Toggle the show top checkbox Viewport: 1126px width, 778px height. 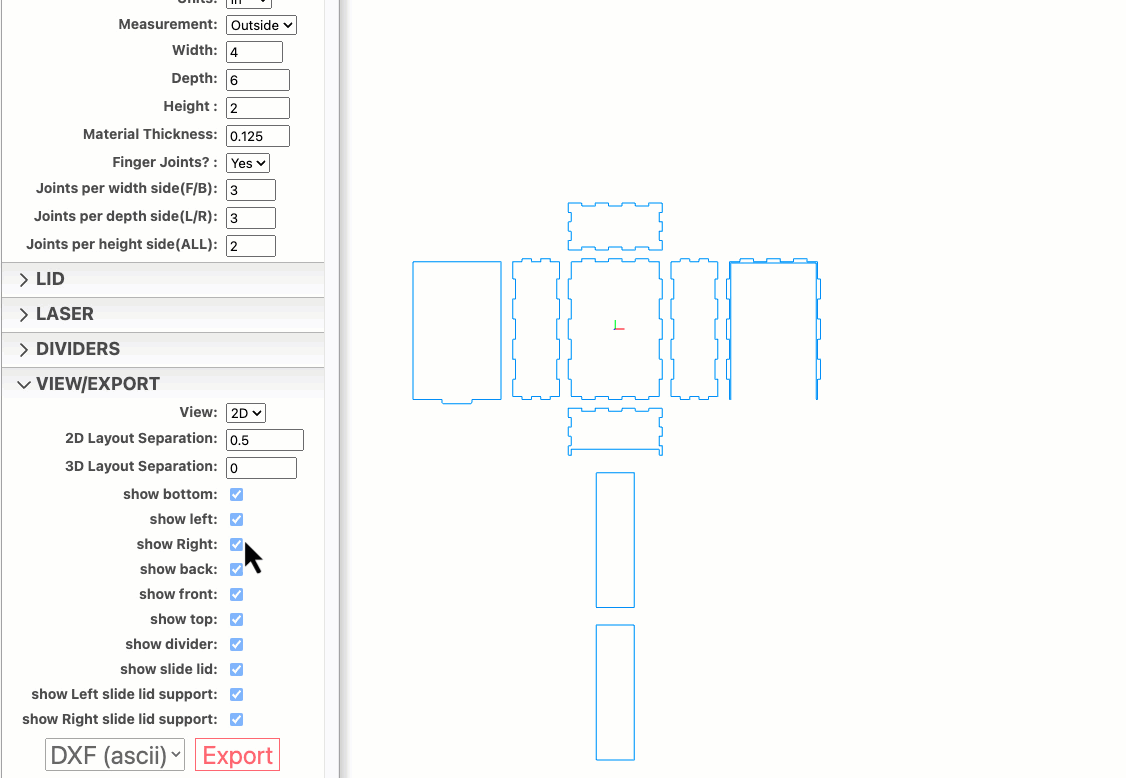236,619
